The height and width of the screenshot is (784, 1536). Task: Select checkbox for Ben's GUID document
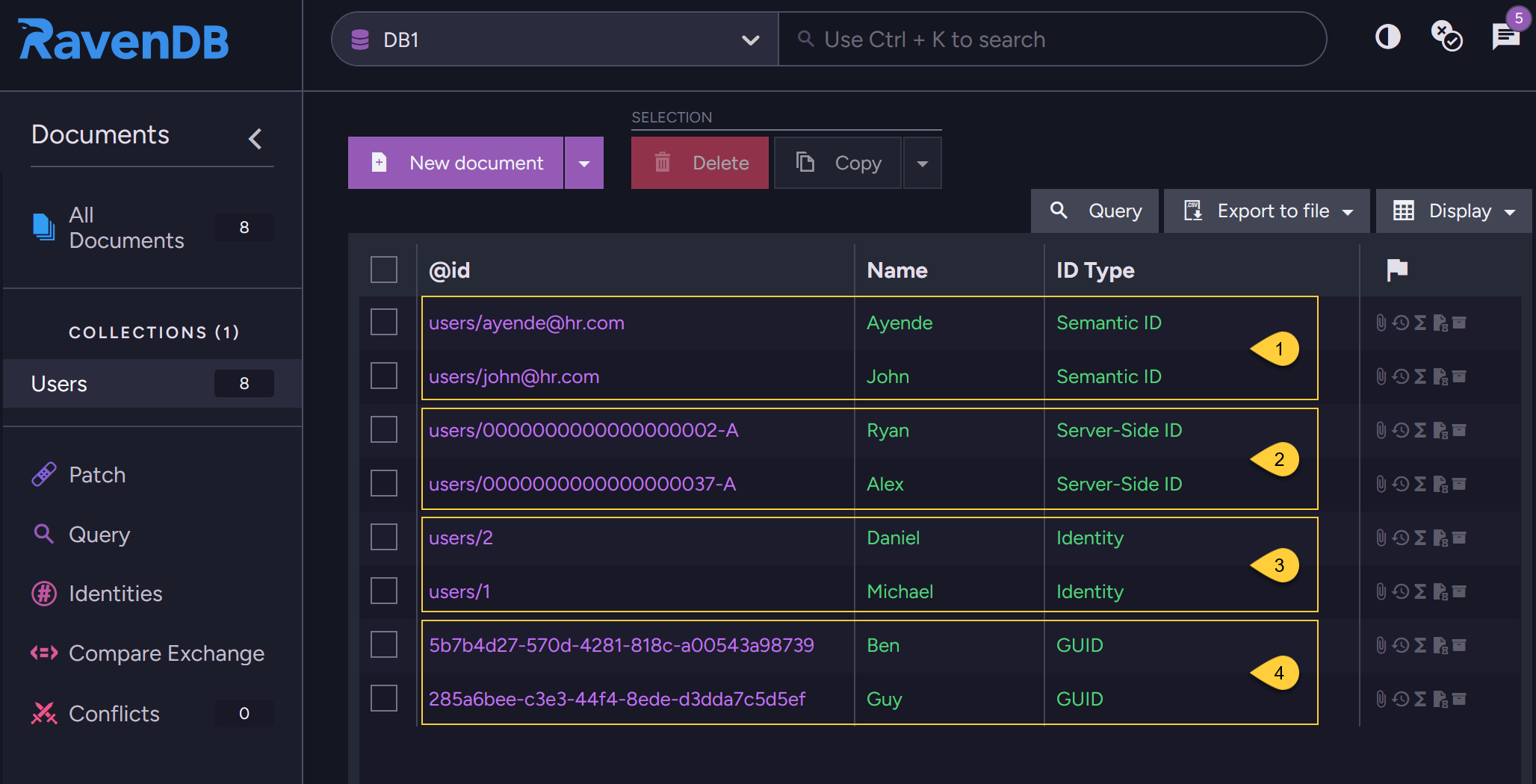(x=384, y=644)
